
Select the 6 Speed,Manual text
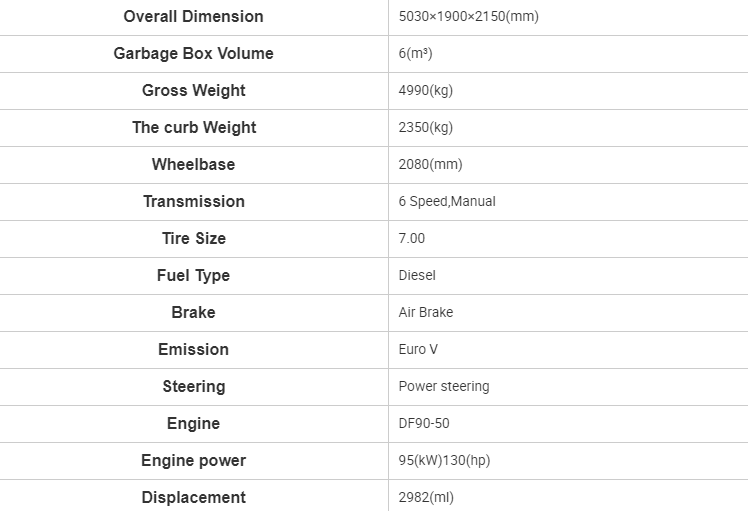pos(447,201)
